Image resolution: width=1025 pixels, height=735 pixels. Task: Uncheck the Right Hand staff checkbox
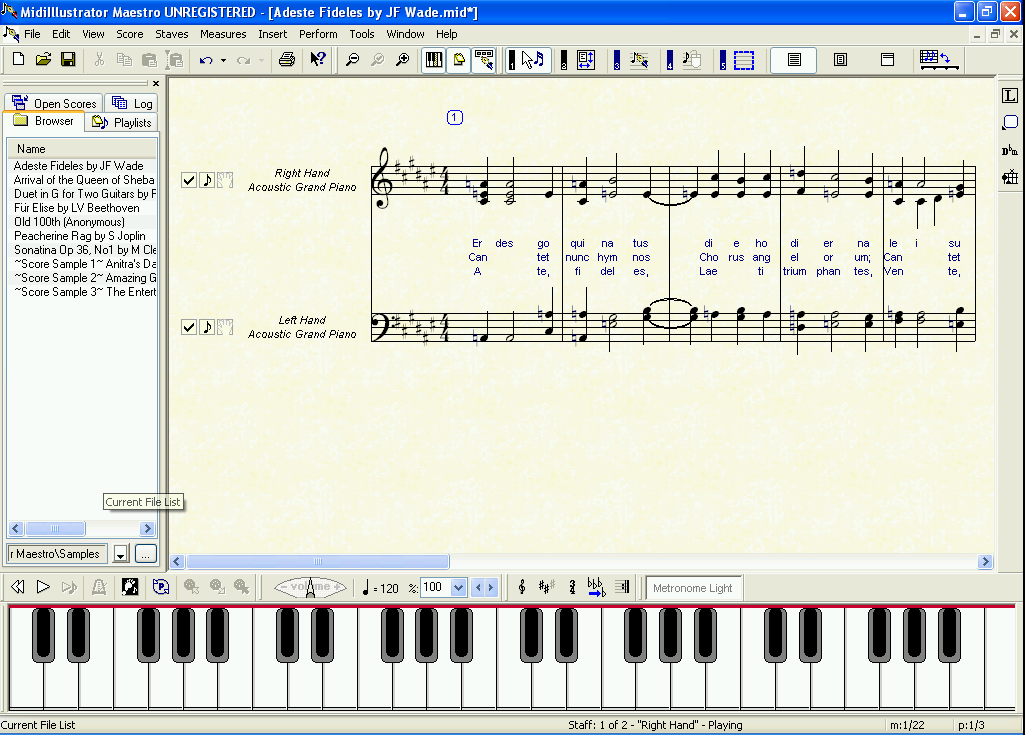coord(189,180)
